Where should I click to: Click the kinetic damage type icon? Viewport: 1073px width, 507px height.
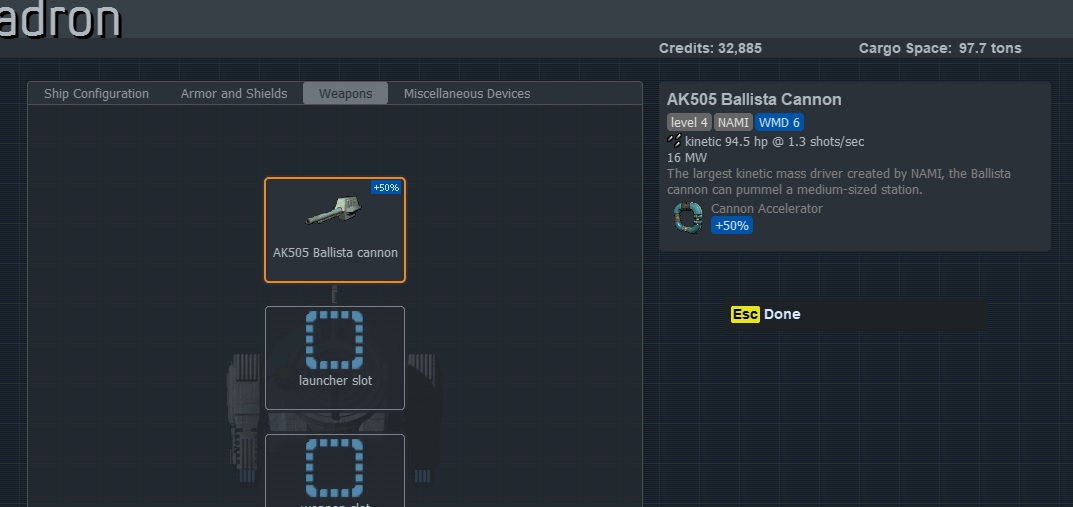674,141
